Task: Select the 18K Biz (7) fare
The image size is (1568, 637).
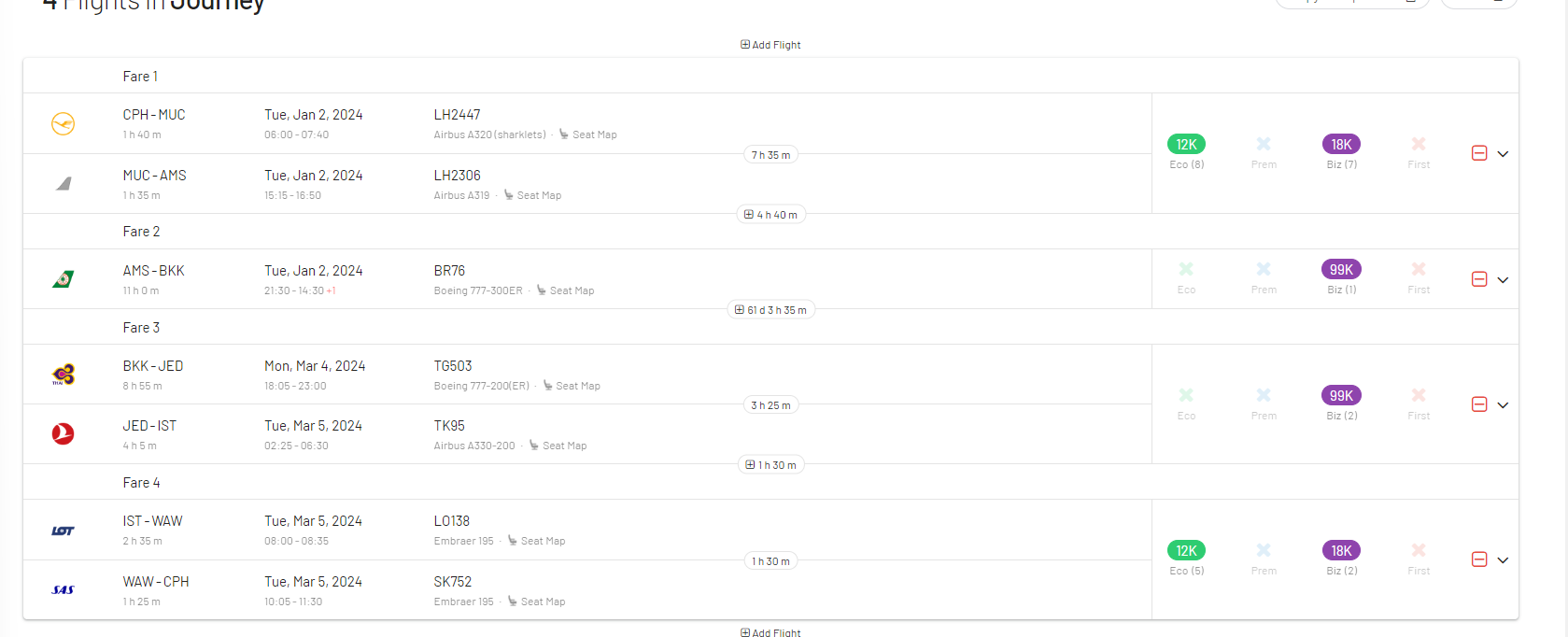Action: click(x=1341, y=145)
